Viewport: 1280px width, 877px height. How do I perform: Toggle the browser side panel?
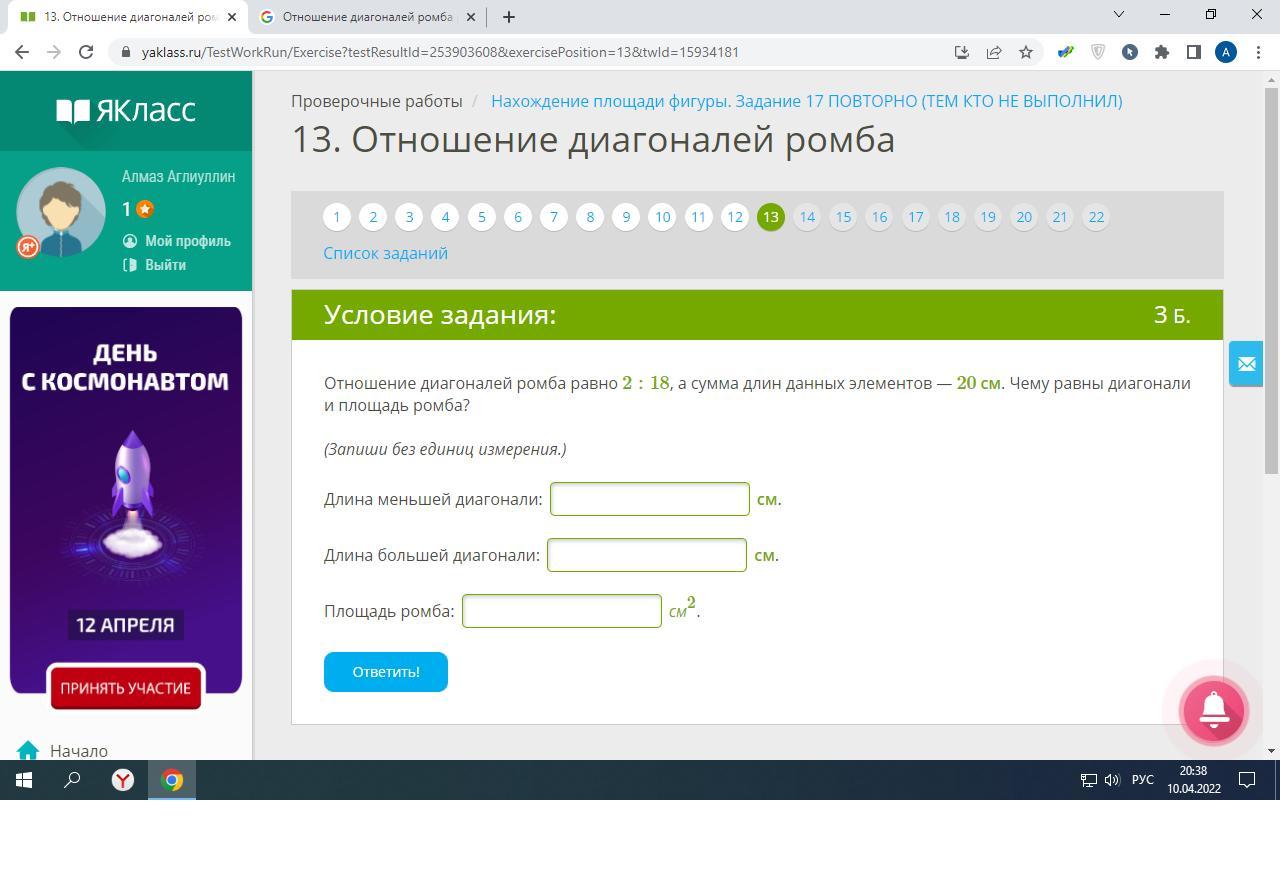tap(1194, 52)
